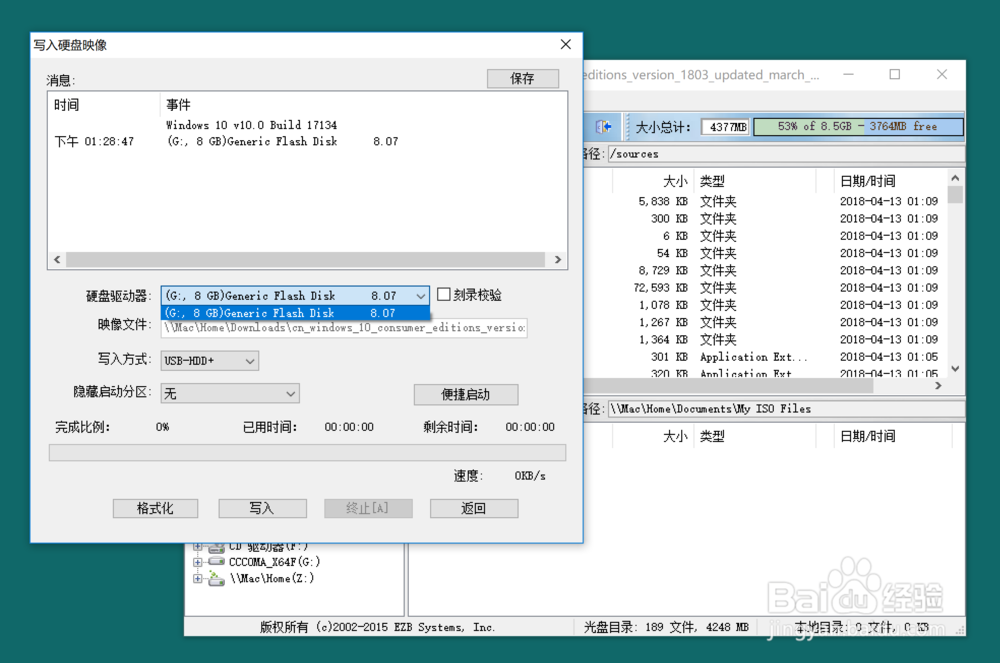Image resolution: width=1000 pixels, height=663 pixels.
Task: Click the 版权所有 EZB Systems status text
Action: [378, 627]
